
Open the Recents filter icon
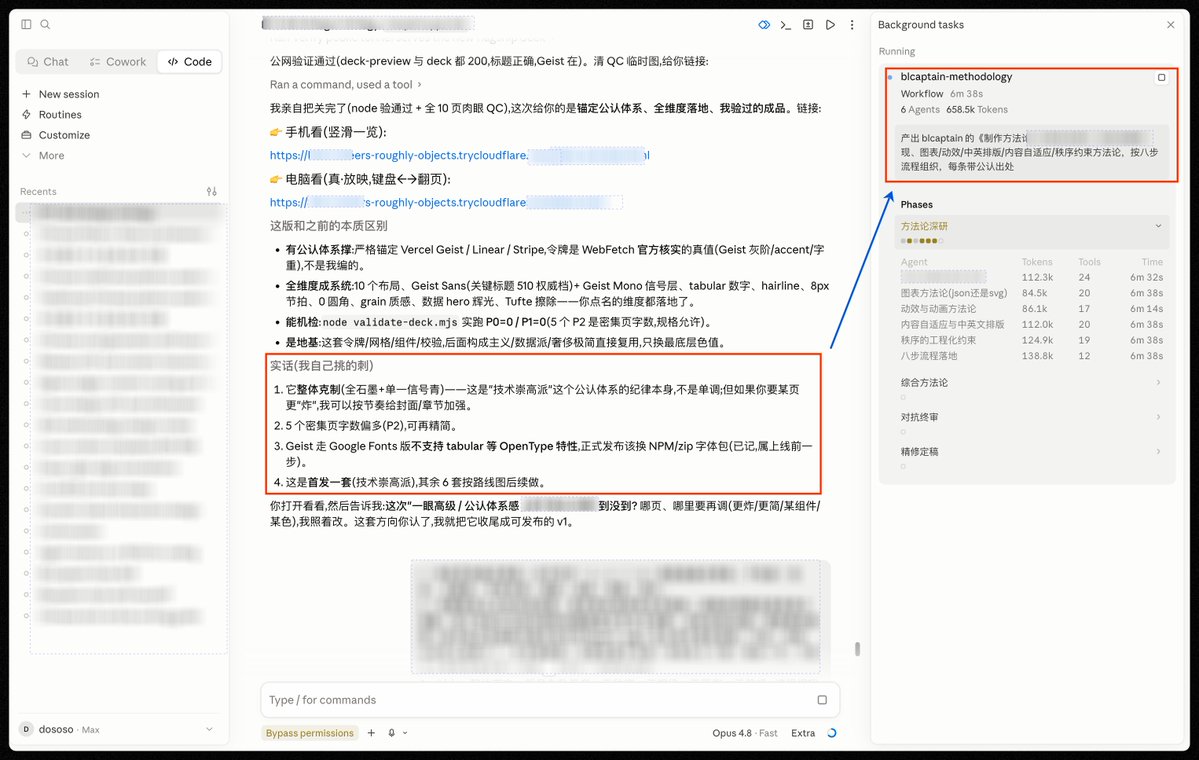[x=212, y=191]
